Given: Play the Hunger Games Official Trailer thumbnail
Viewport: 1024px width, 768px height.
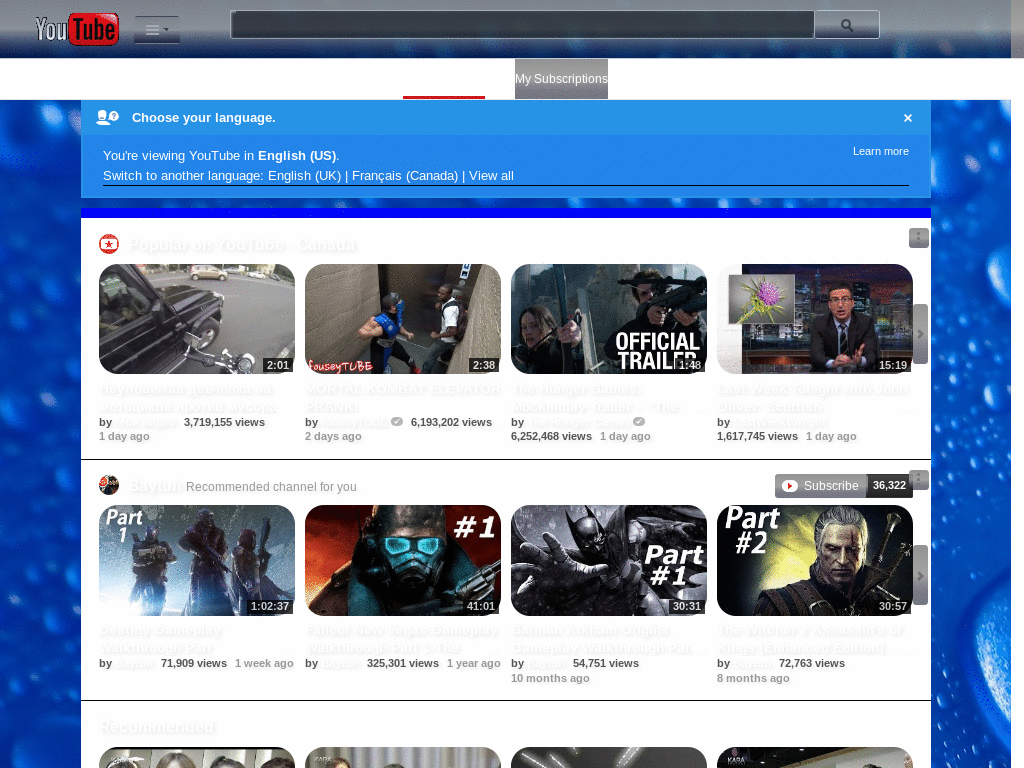Looking at the screenshot, I should [609, 319].
